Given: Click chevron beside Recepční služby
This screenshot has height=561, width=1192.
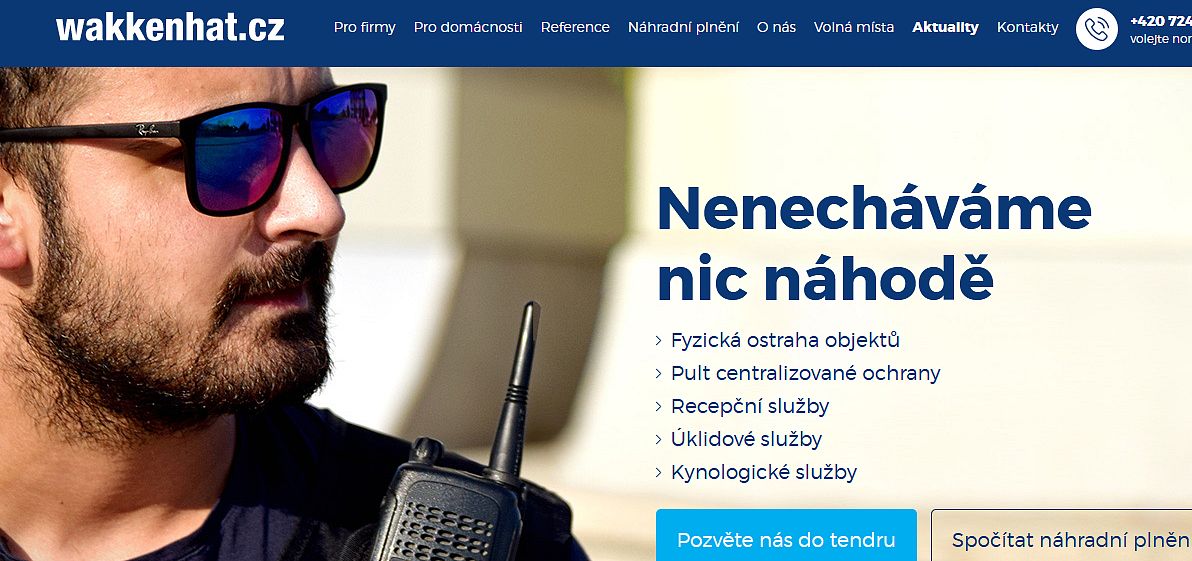Looking at the screenshot, I should pos(658,407).
